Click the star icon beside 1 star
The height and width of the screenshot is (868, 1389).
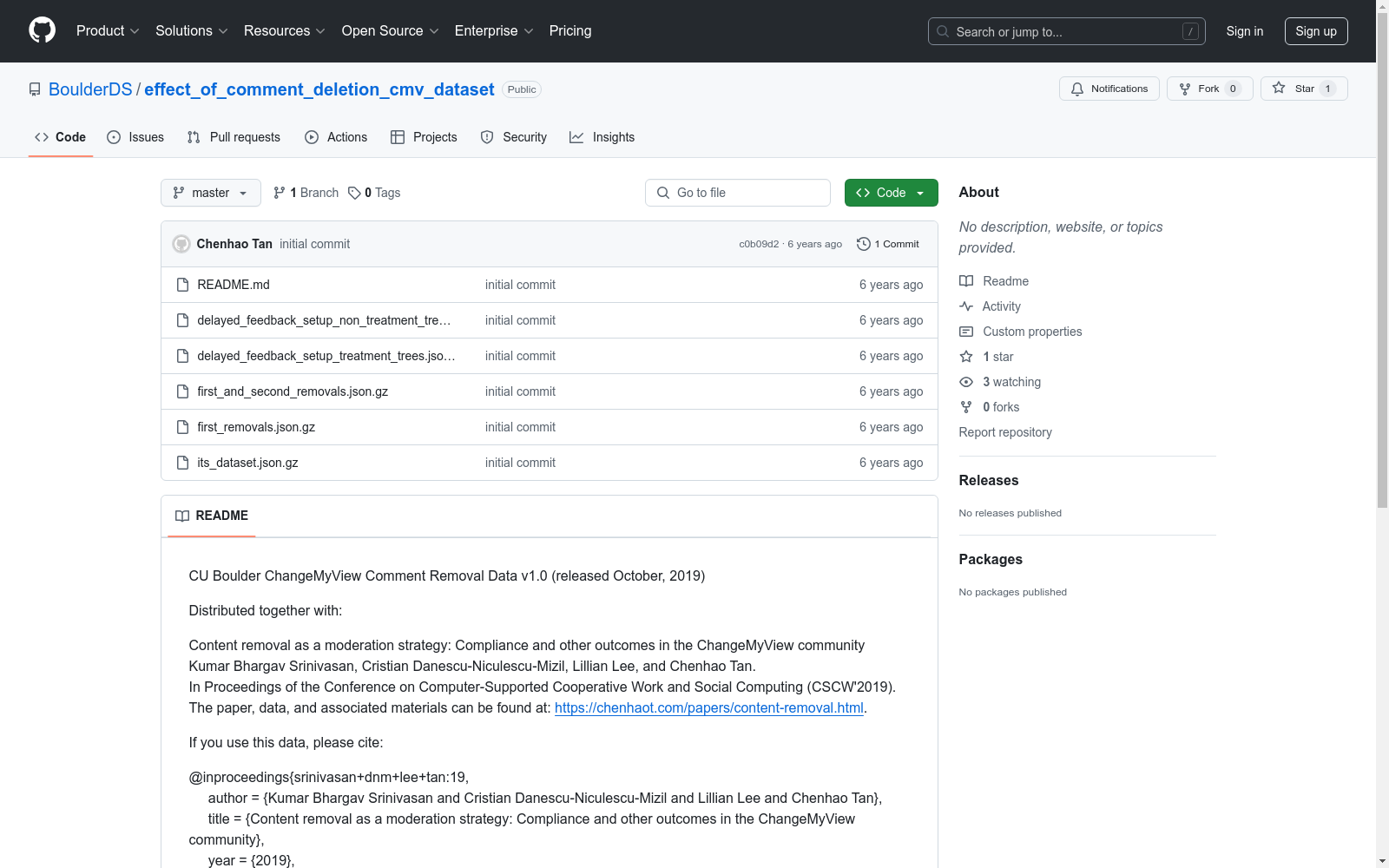tap(966, 357)
